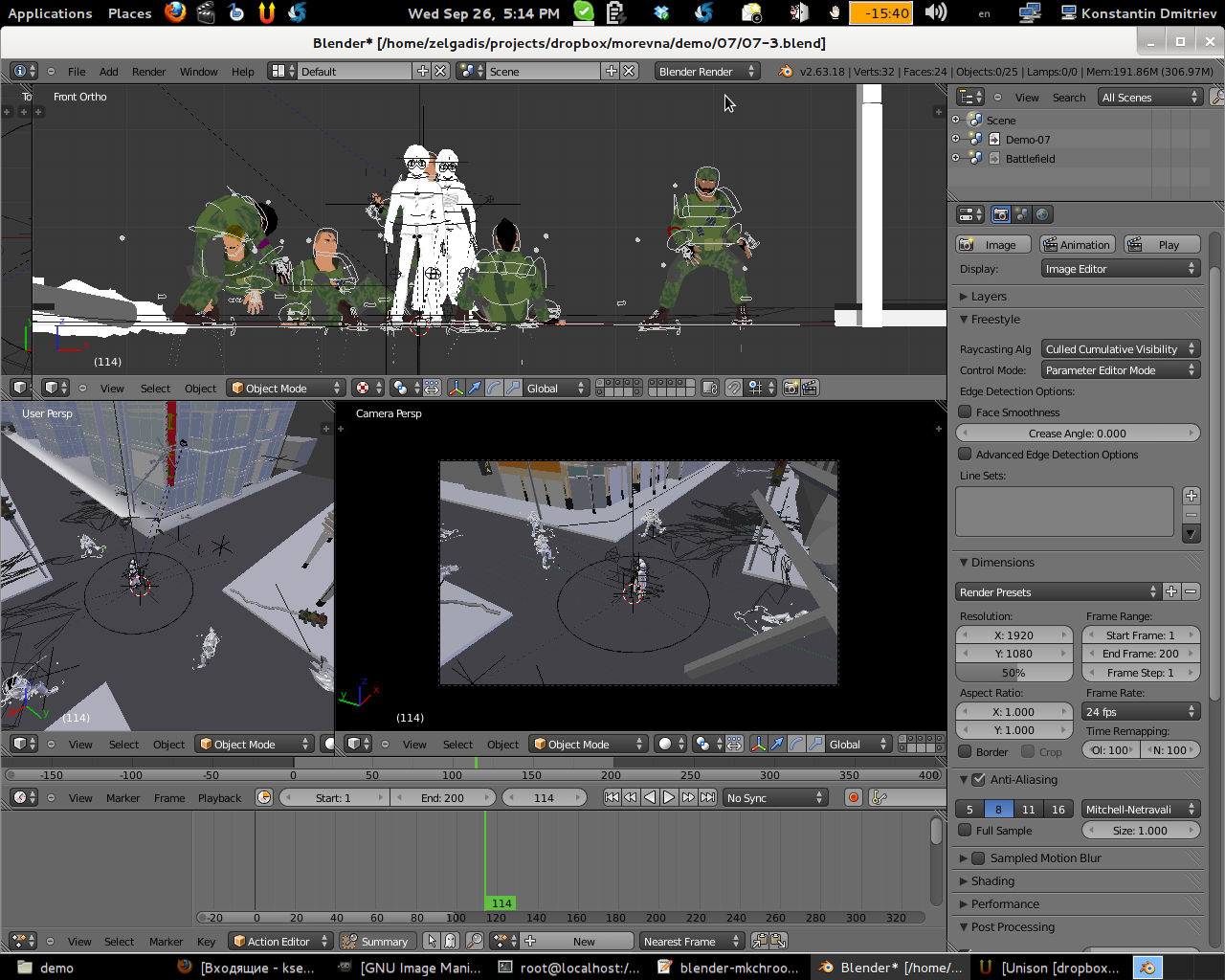1225x980 pixels.
Task: Enable automatic keyframe recording in timeline
Action: point(852,796)
